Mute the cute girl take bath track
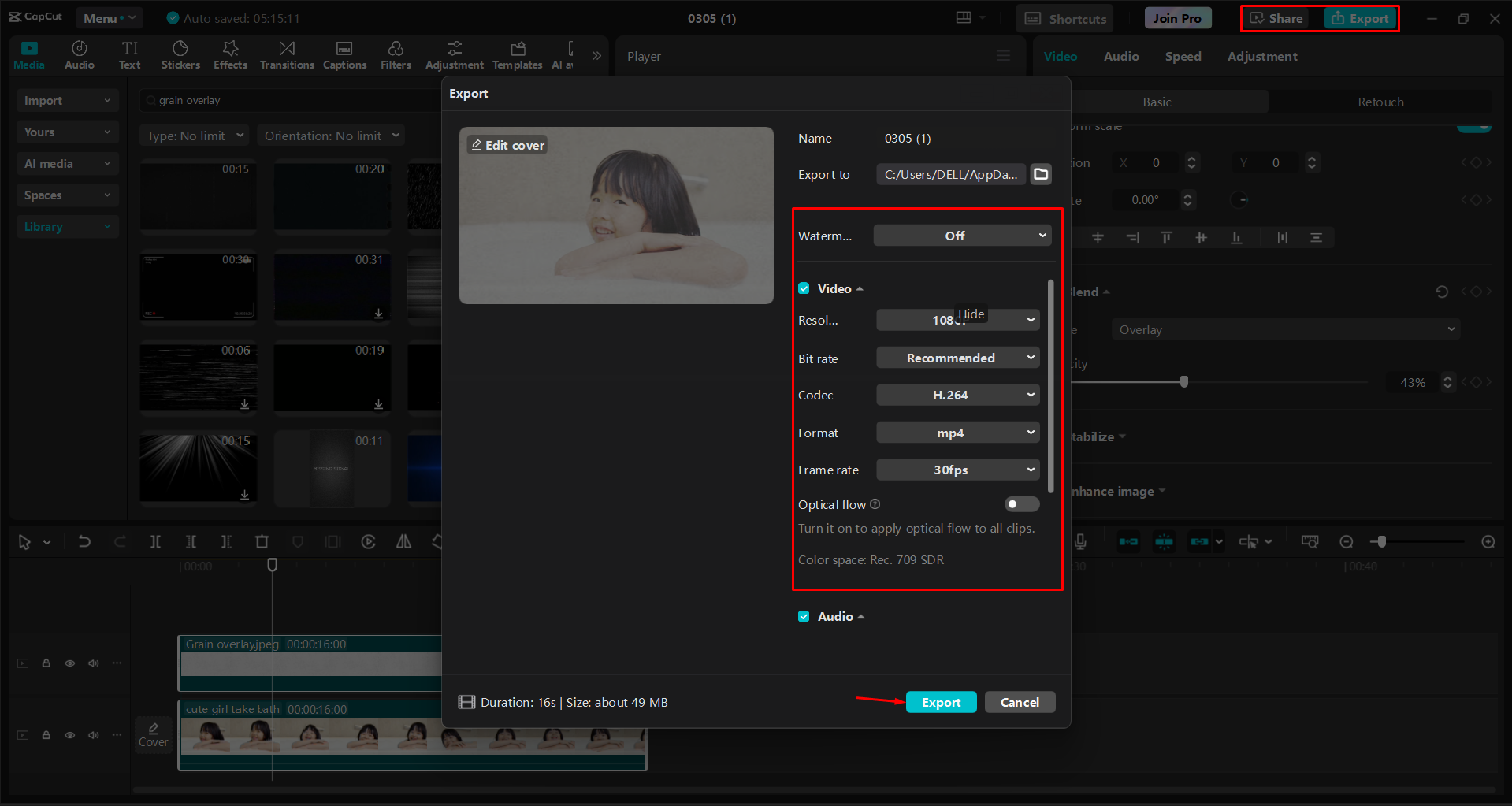 pyautogui.click(x=94, y=734)
